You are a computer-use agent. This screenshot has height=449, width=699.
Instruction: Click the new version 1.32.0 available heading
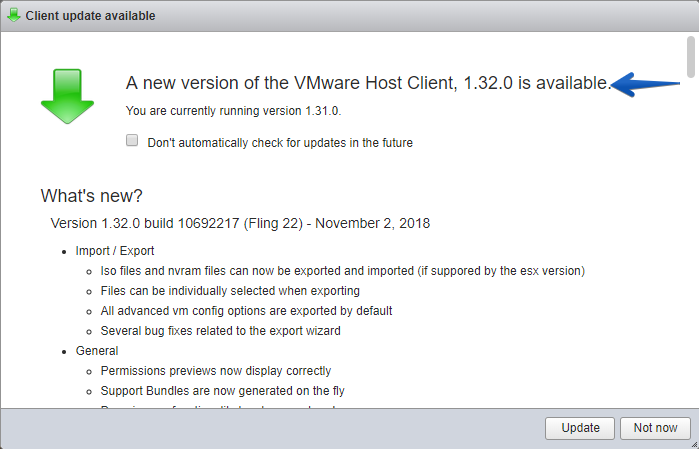pyautogui.click(x=368, y=83)
